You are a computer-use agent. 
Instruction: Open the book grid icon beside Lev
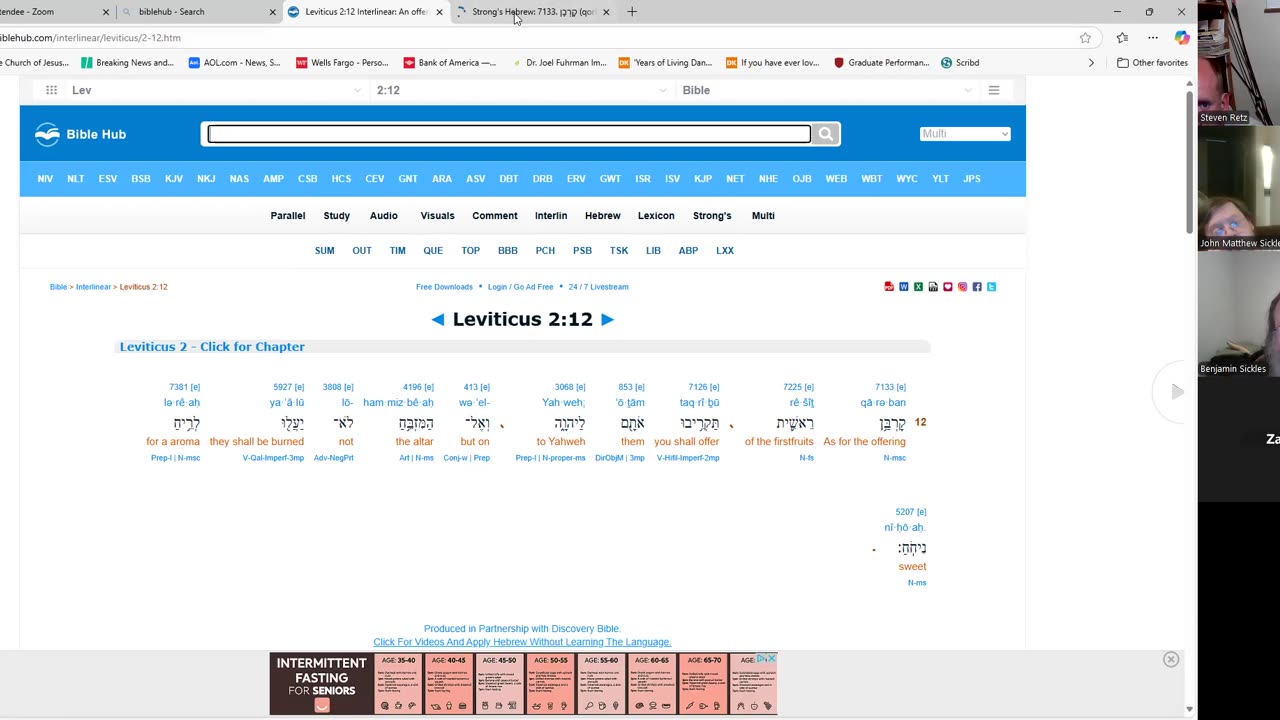coord(51,90)
